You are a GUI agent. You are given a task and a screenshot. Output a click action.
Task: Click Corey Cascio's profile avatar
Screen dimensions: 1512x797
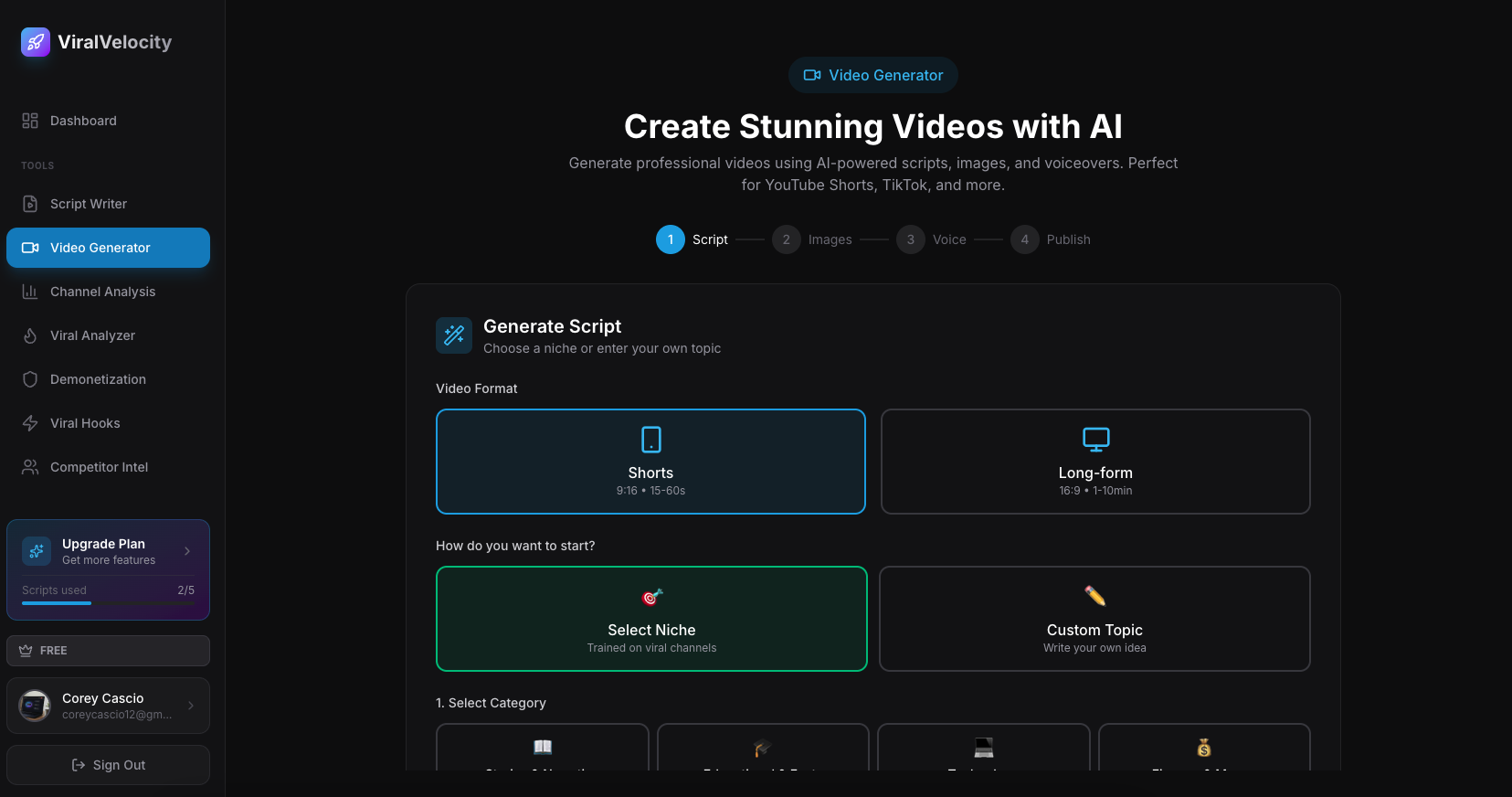(35, 706)
